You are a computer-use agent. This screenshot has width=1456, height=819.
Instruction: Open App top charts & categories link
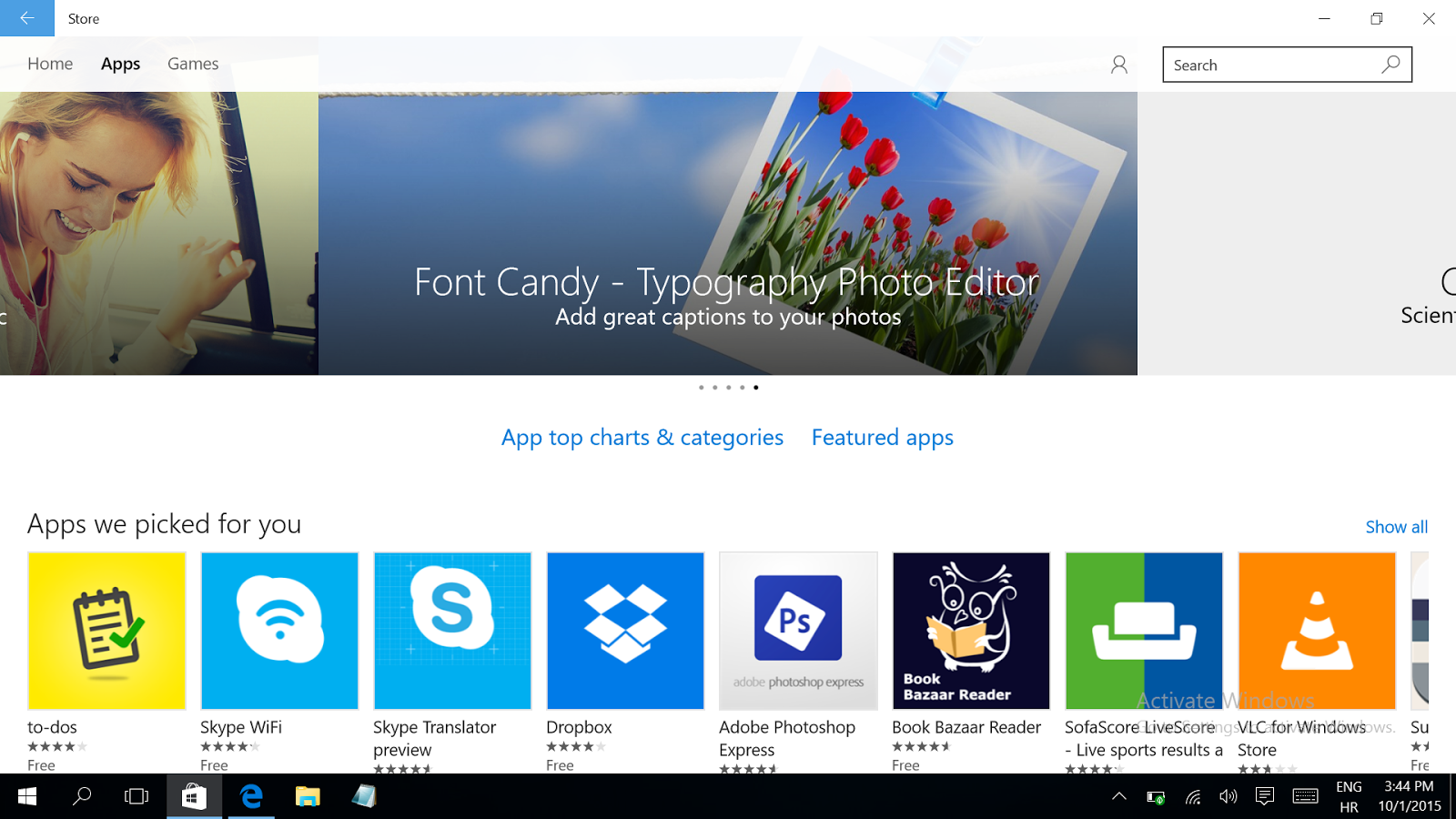click(642, 438)
